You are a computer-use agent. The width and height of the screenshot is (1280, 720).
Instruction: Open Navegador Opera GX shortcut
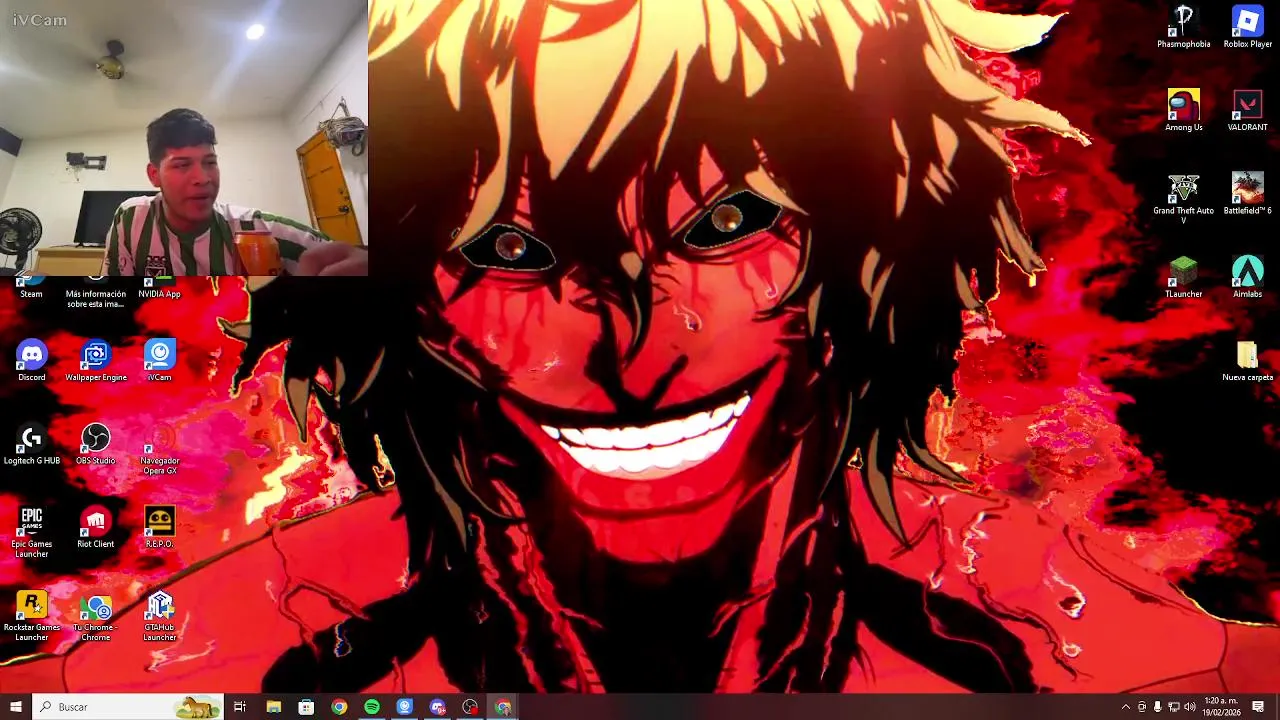click(x=160, y=450)
